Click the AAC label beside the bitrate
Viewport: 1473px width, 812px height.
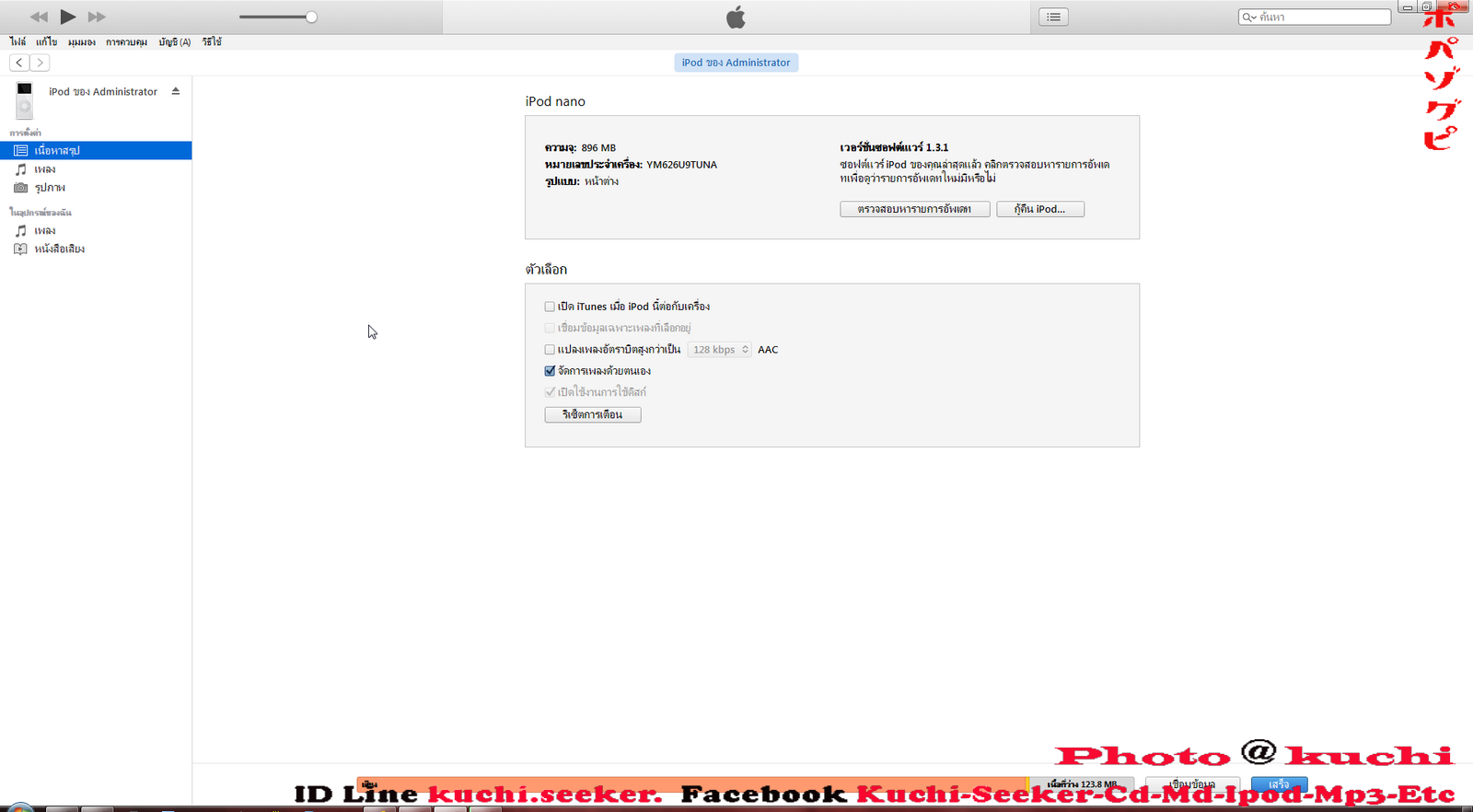coord(768,350)
